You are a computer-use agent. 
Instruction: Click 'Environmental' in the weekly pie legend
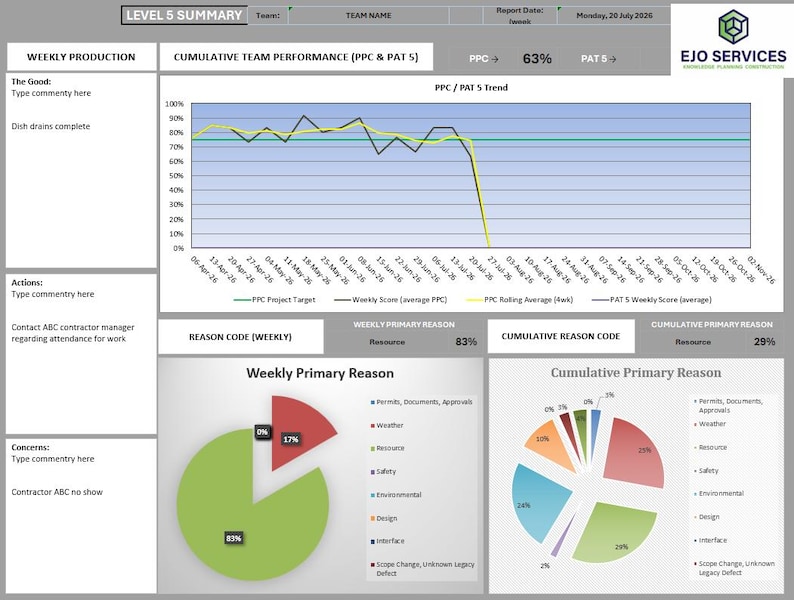click(396, 495)
